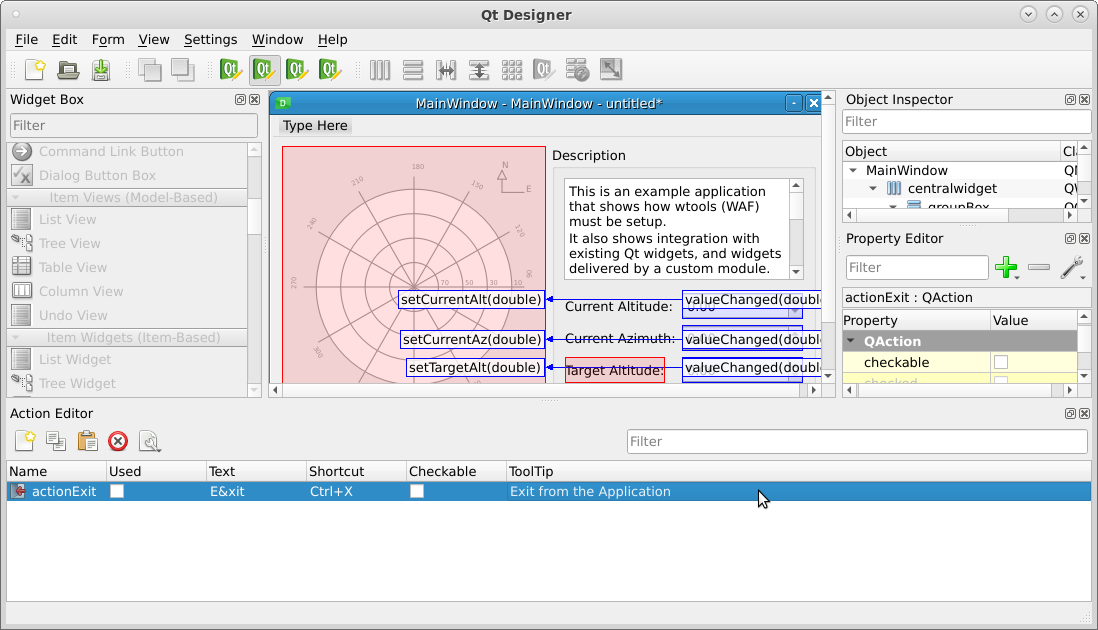
Task: Collapse the QAction property group
Action: coord(851,342)
